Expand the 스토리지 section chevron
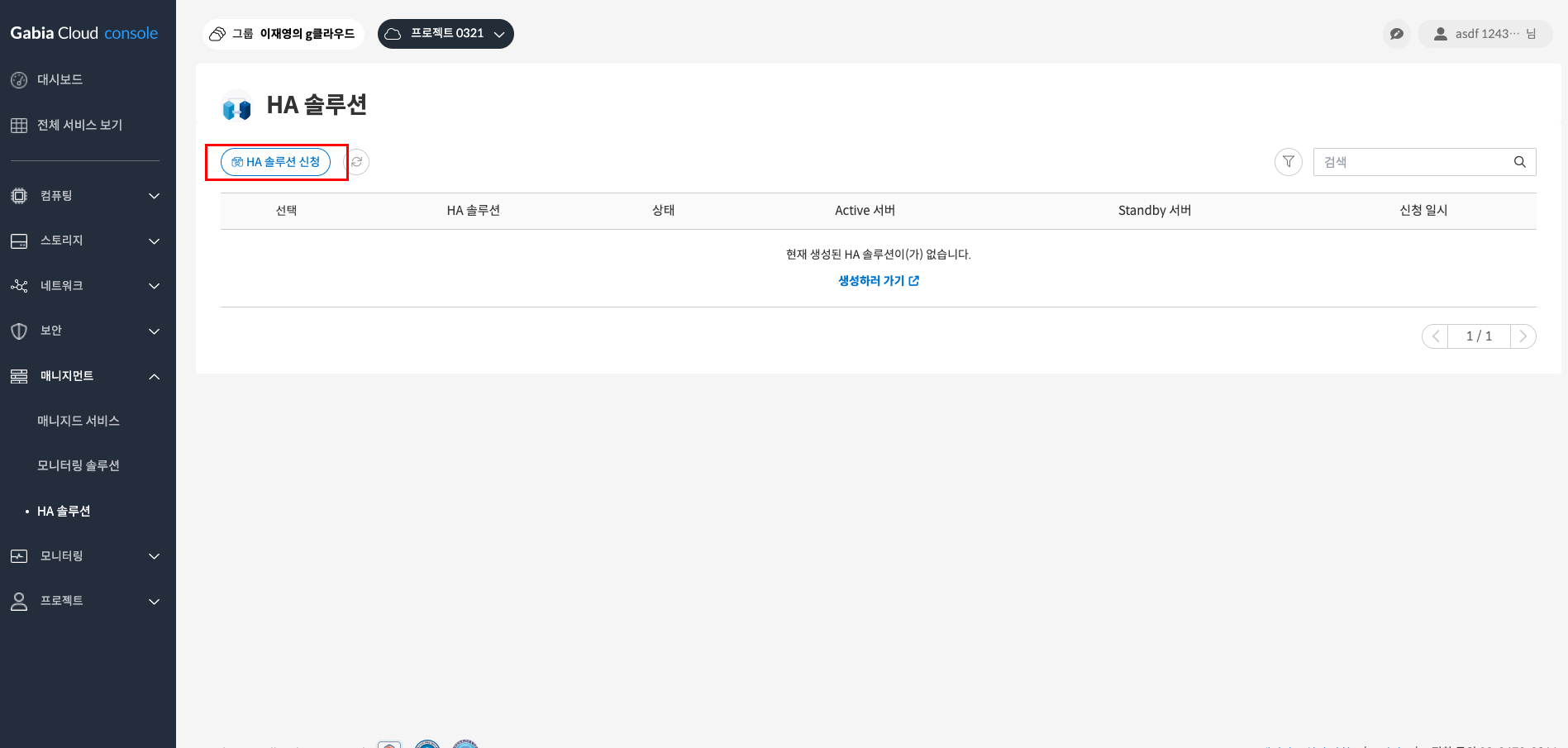Viewport: 1568px width, 748px height. point(154,241)
